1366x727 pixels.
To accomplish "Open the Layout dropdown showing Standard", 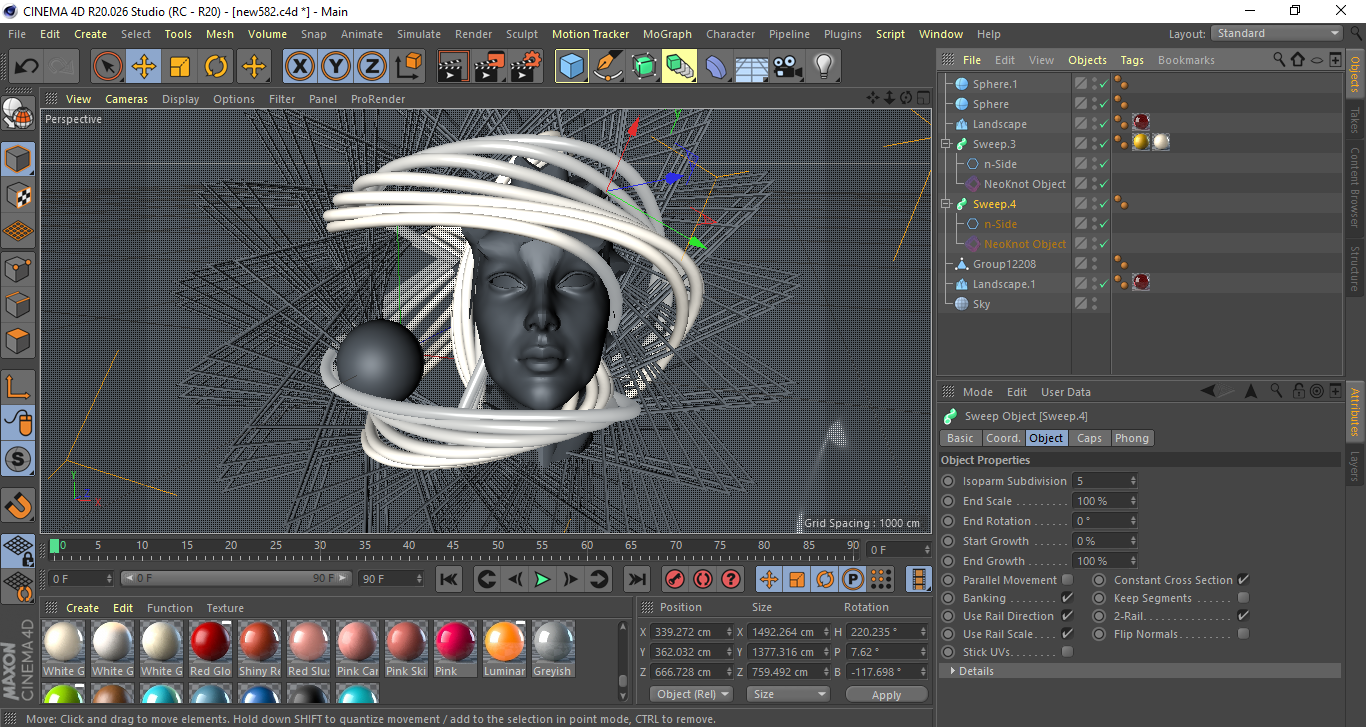I will tap(1277, 33).
